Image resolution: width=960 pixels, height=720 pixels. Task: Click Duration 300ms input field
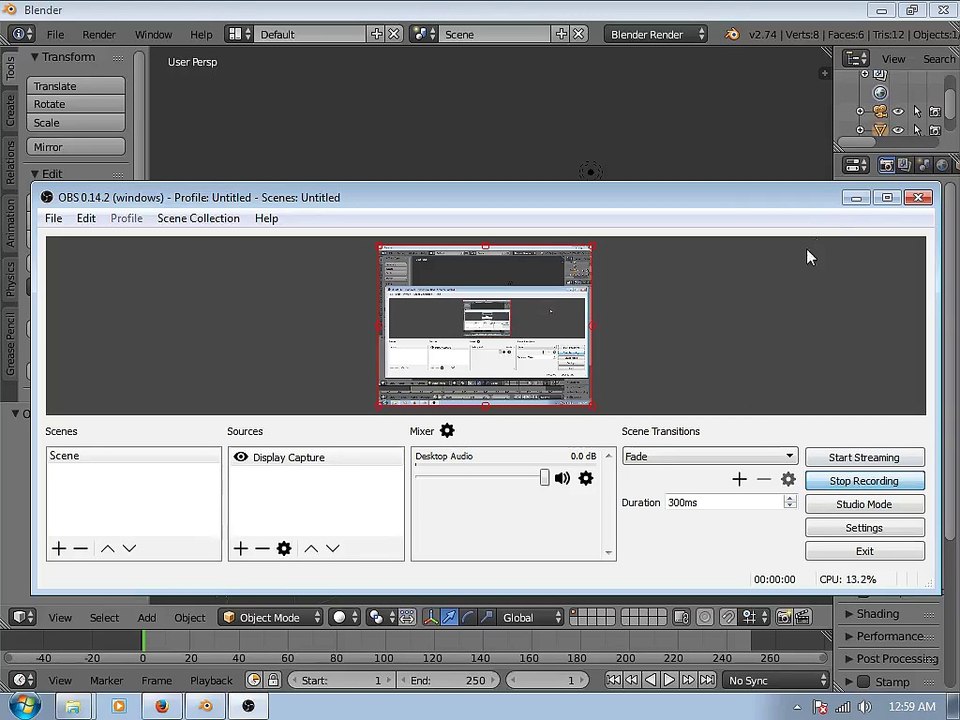point(724,502)
